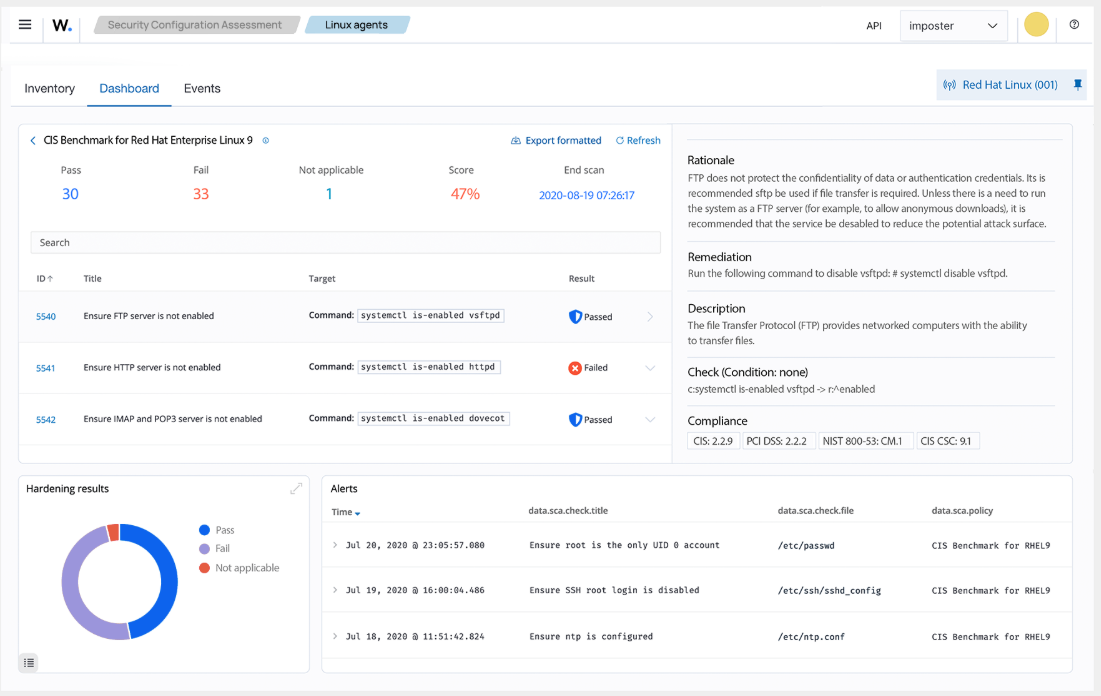Click 'Ensure ntp is configured' alert title
The height and width of the screenshot is (696, 1101).
(x=591, y=636)
